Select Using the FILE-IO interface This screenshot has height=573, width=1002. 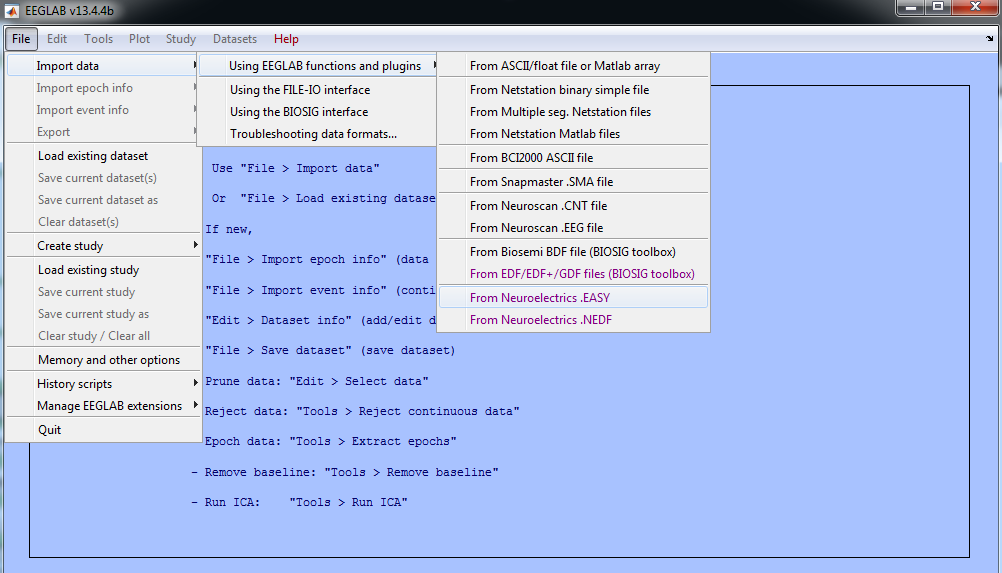318,90
